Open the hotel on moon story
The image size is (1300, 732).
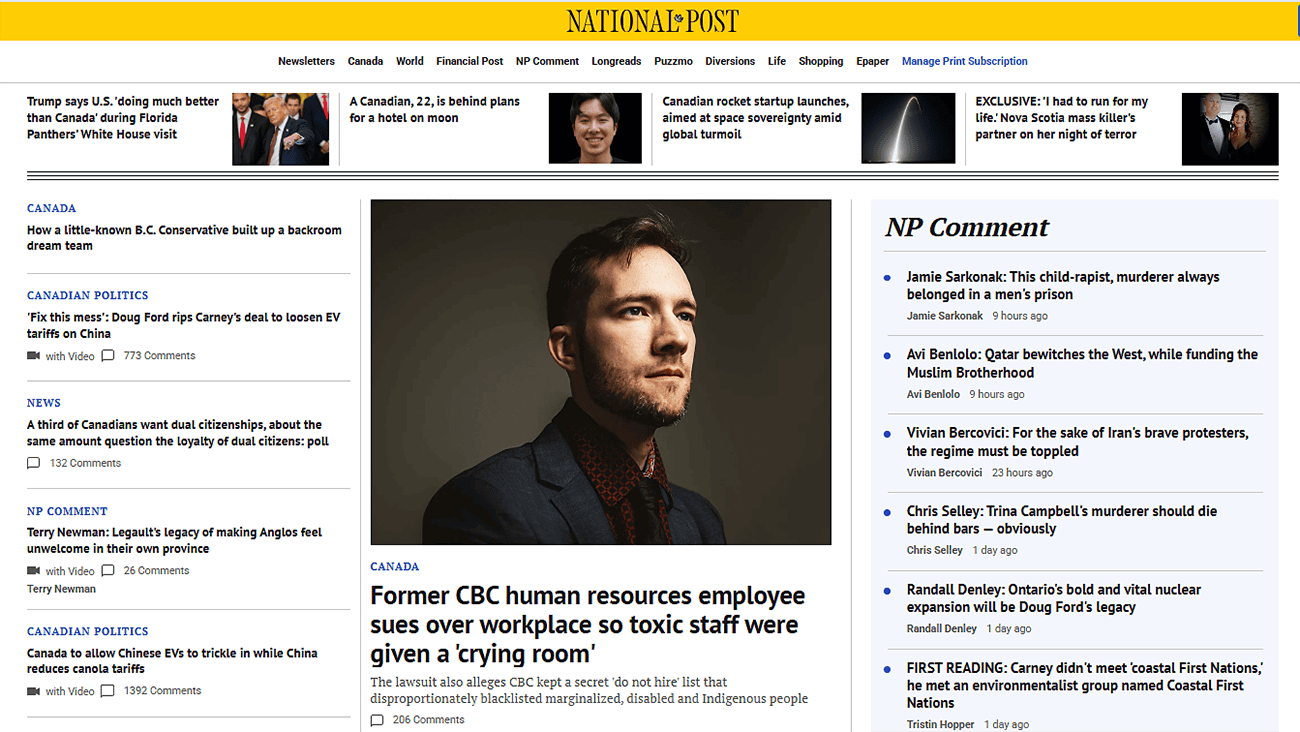coord(433,111)
